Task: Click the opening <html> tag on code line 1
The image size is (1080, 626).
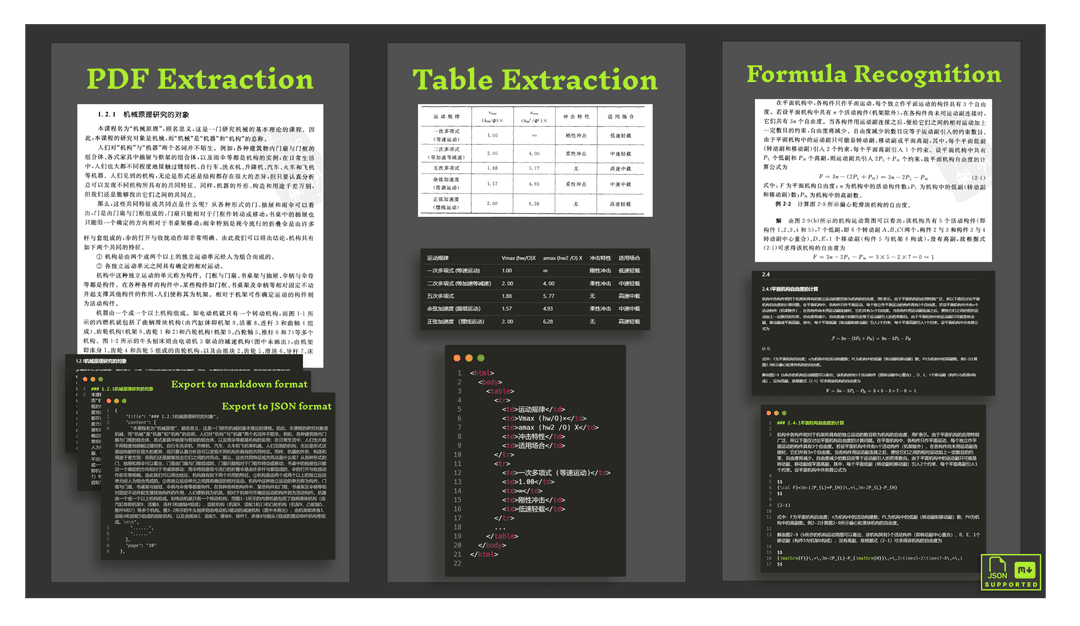Action: tap(482, 373)
